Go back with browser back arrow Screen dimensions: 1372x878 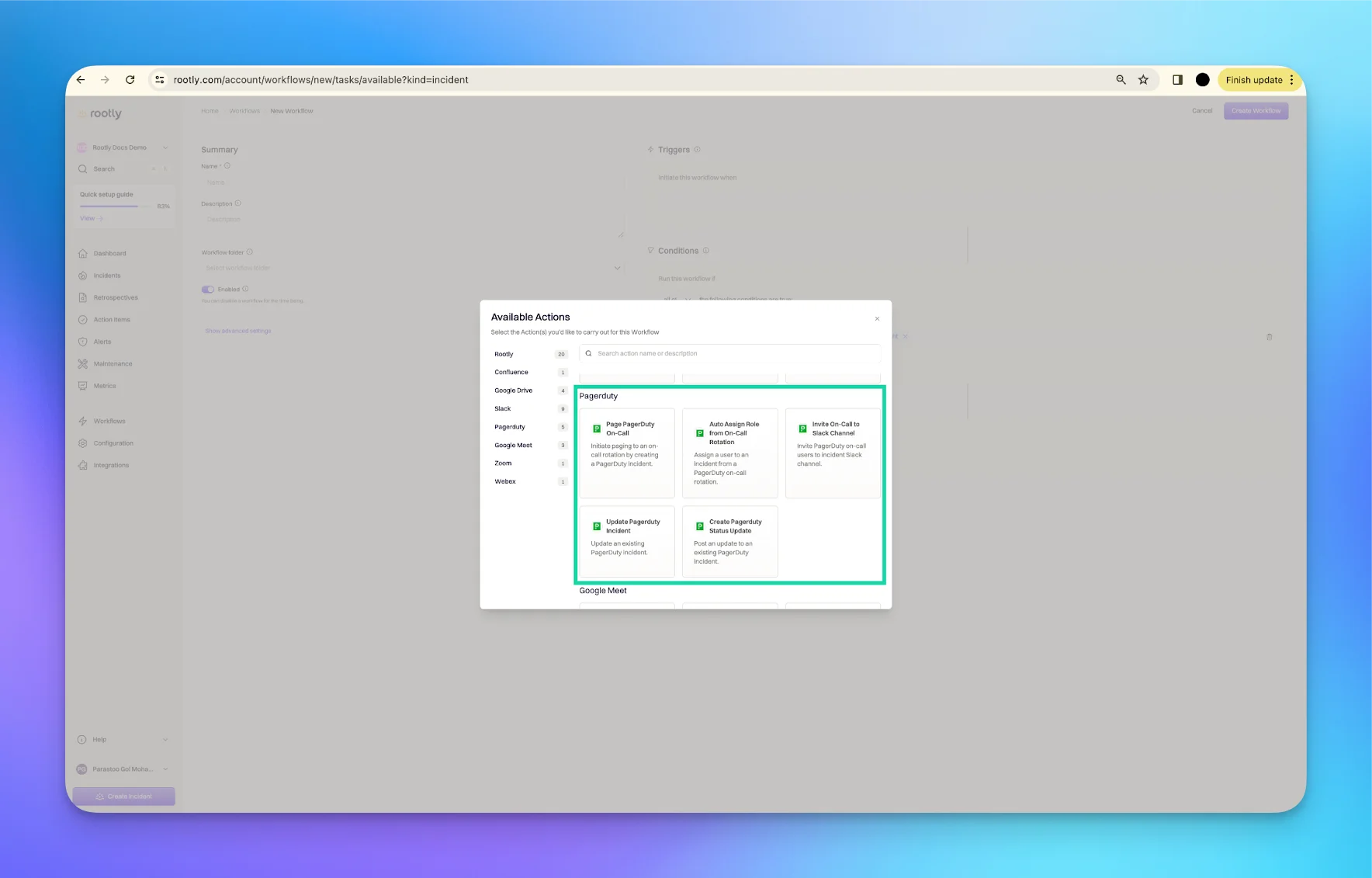[x=81, y=80]
